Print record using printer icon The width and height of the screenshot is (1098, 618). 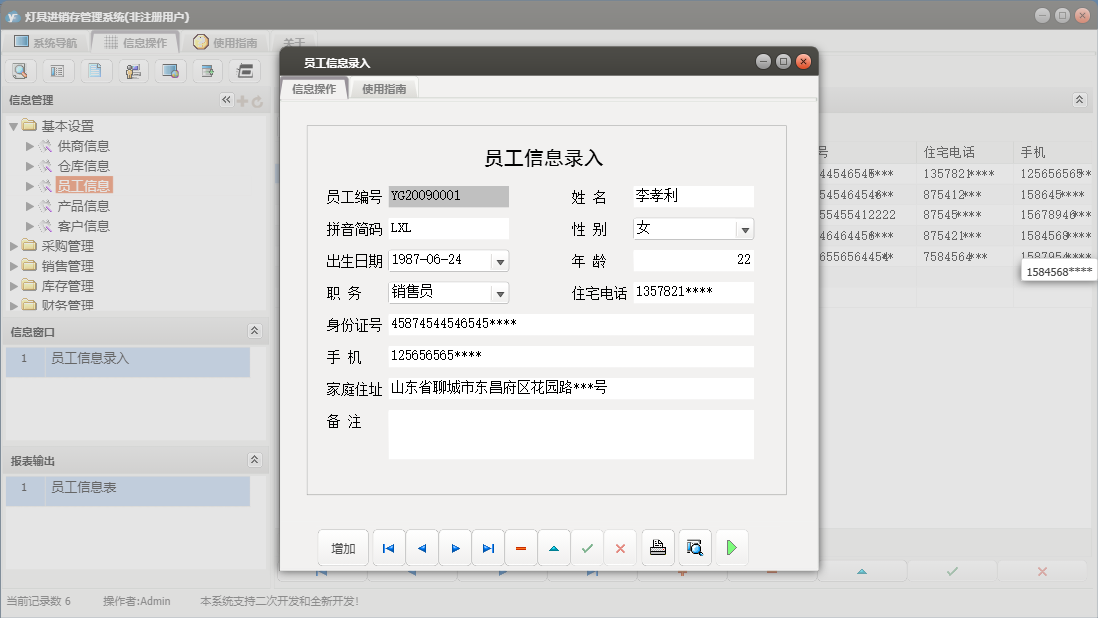click(657, 547)
